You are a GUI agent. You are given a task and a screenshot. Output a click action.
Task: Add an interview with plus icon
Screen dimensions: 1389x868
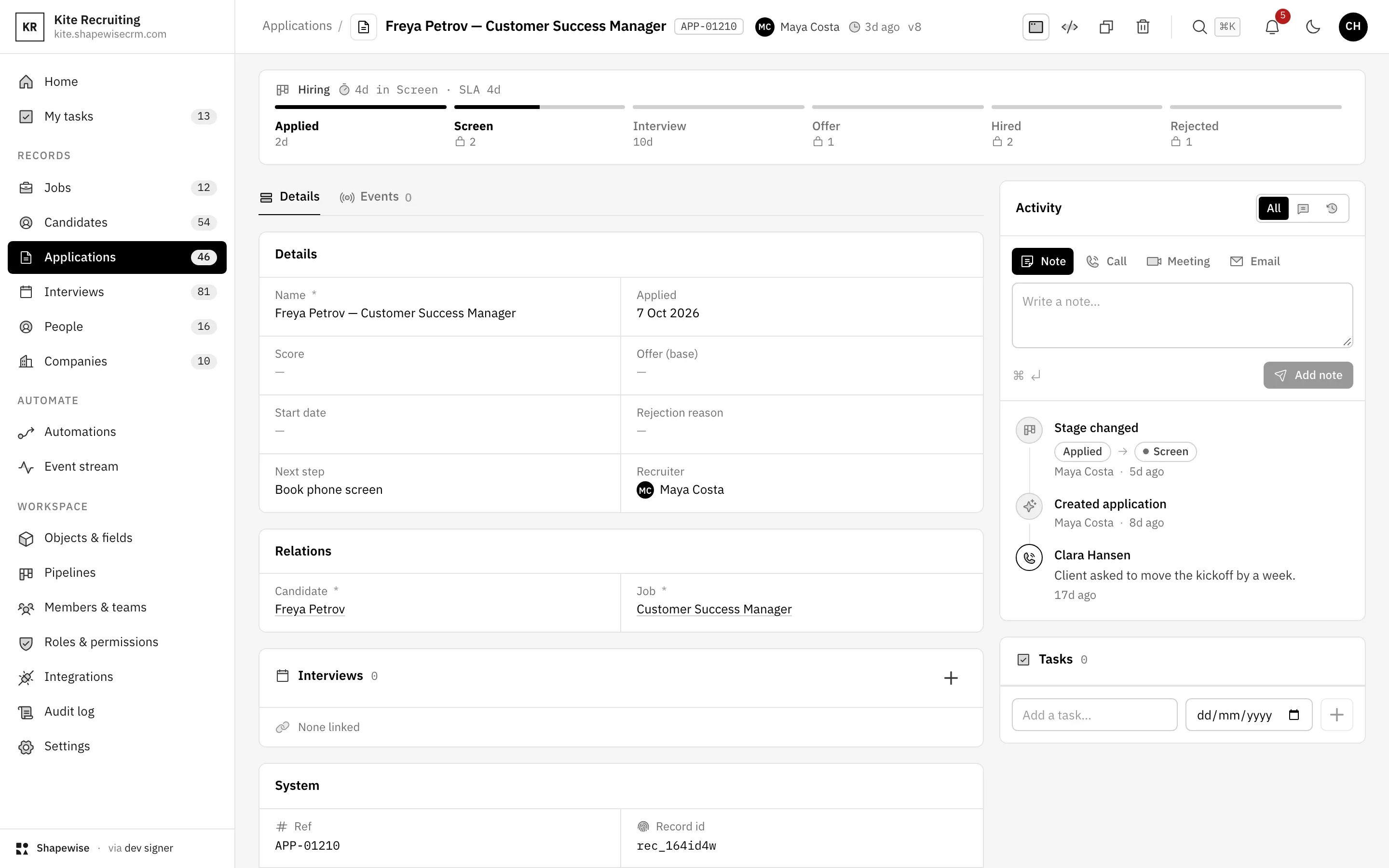951,678
